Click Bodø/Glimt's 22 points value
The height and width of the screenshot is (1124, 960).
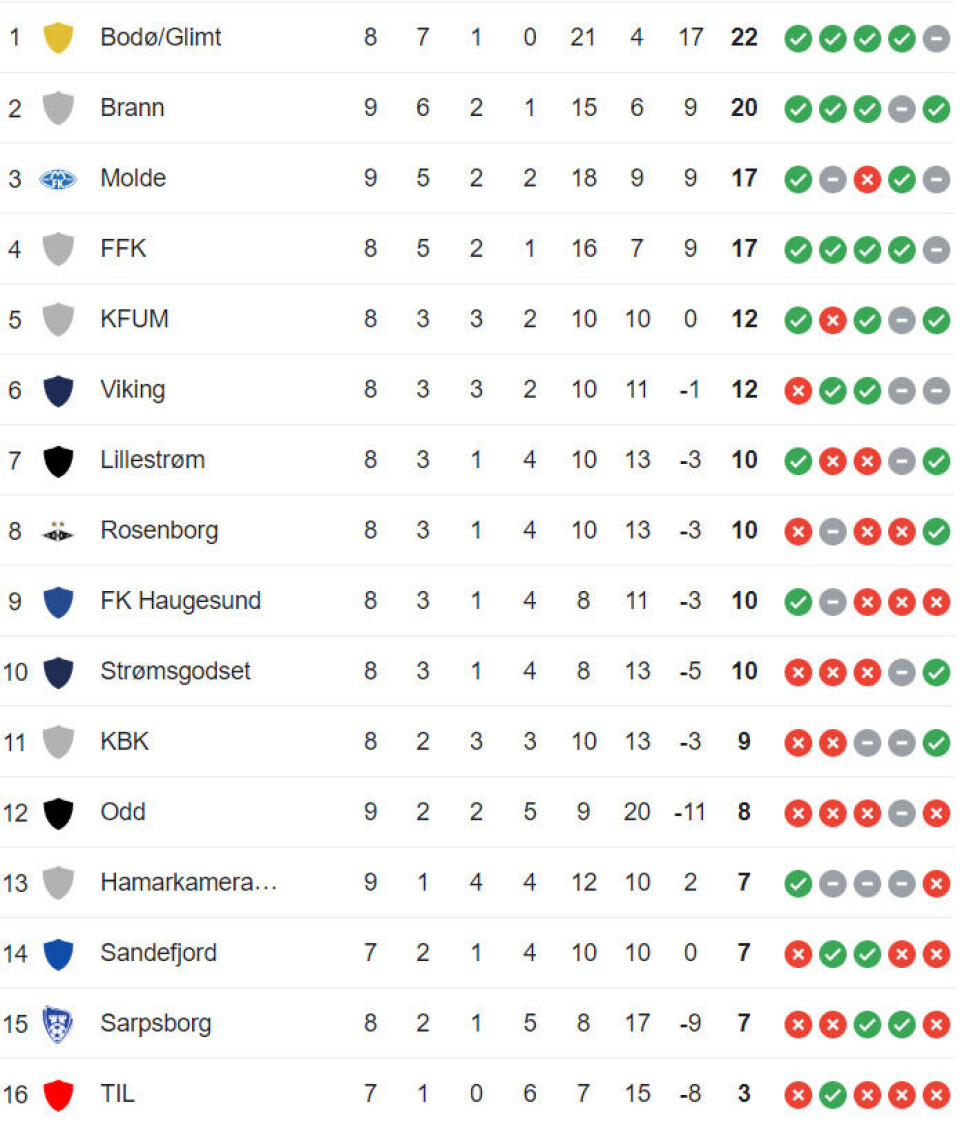[x=744, y=38]
